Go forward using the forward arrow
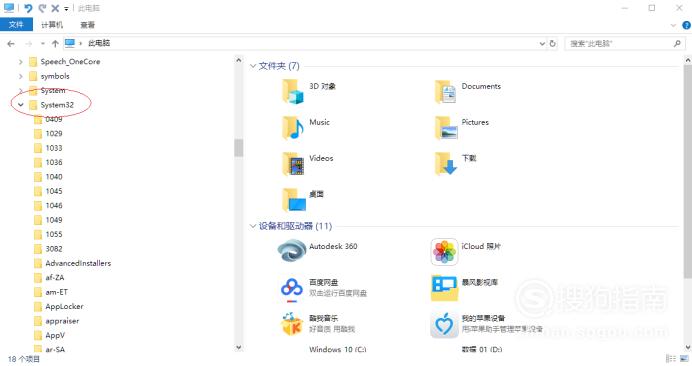 click(29, 43)
